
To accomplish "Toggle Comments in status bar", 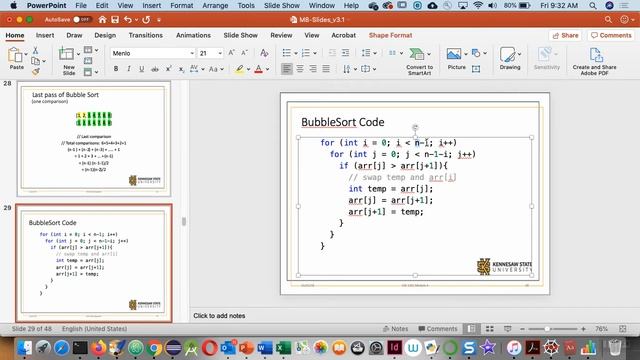I will pos(438,329).
